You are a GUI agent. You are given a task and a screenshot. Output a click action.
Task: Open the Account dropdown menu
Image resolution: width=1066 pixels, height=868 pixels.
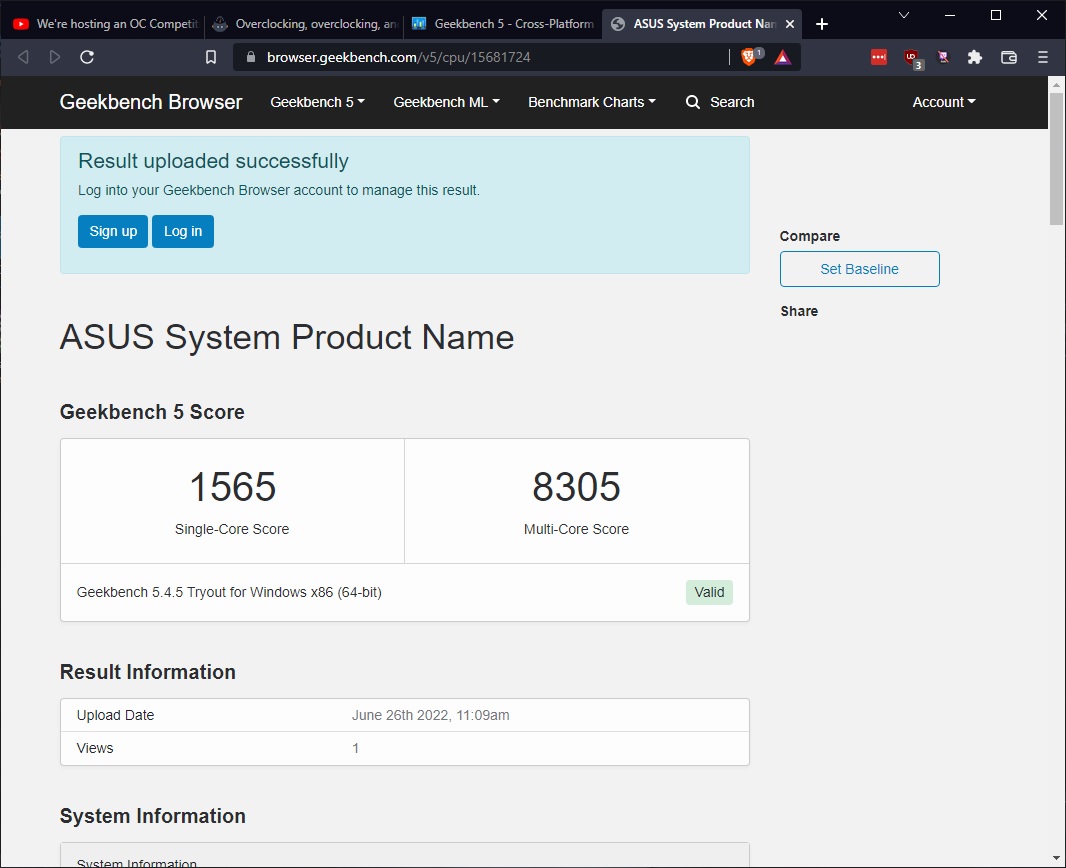(944, 102)
